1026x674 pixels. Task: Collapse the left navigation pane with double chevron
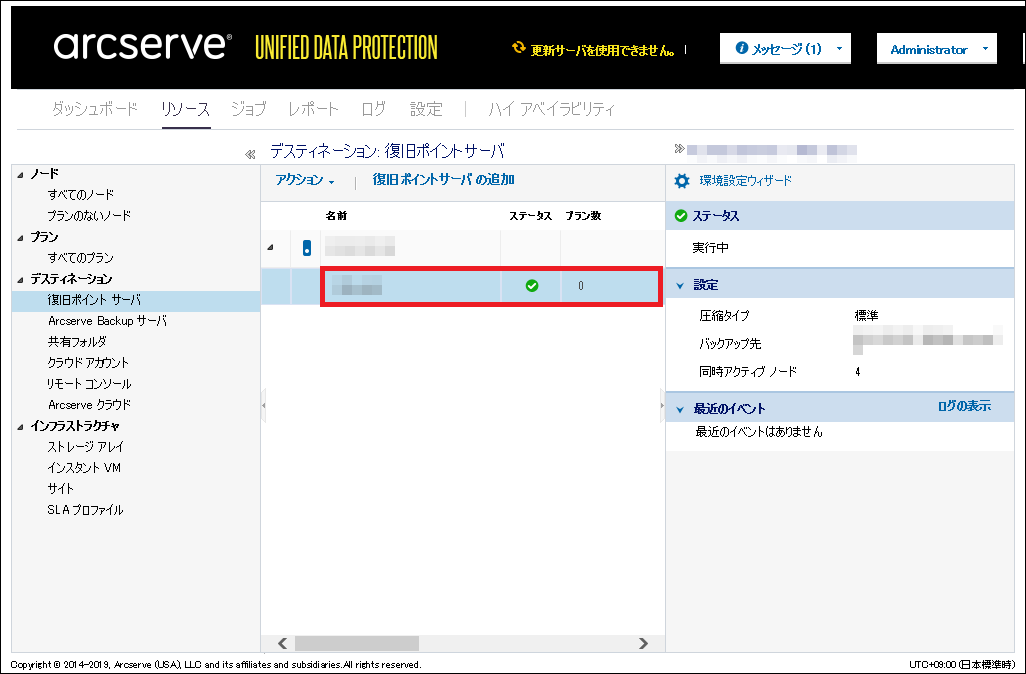click(249, 154)
